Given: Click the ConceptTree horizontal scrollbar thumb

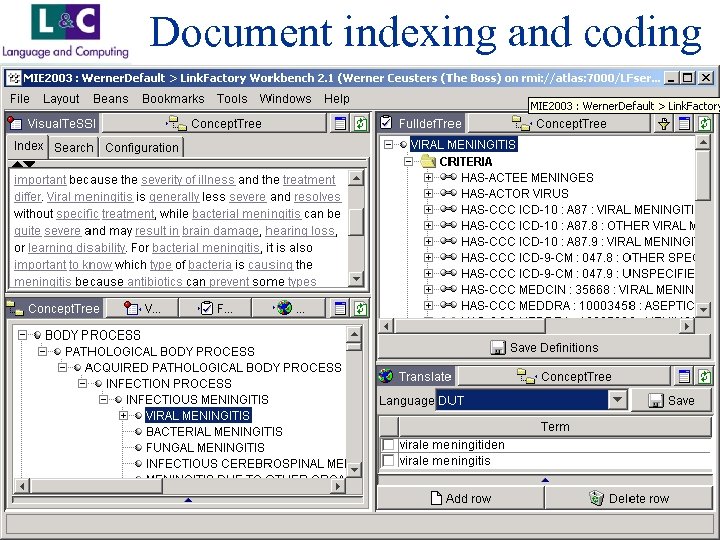Looking at the screenshot, I should [96, 486].
